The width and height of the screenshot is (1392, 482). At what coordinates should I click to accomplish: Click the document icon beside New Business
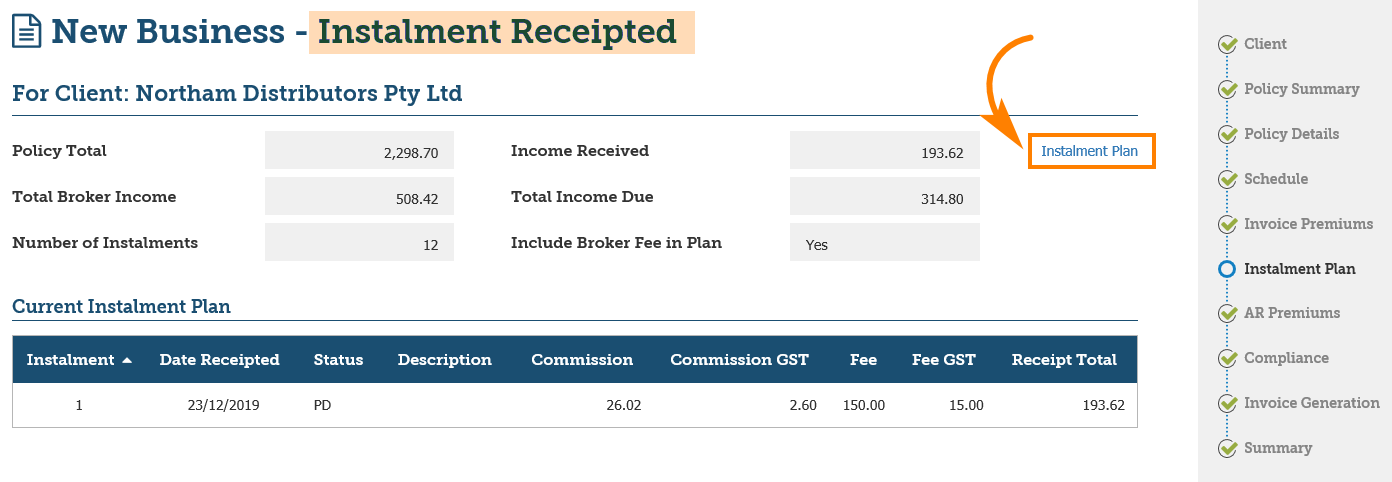point(27,31)
